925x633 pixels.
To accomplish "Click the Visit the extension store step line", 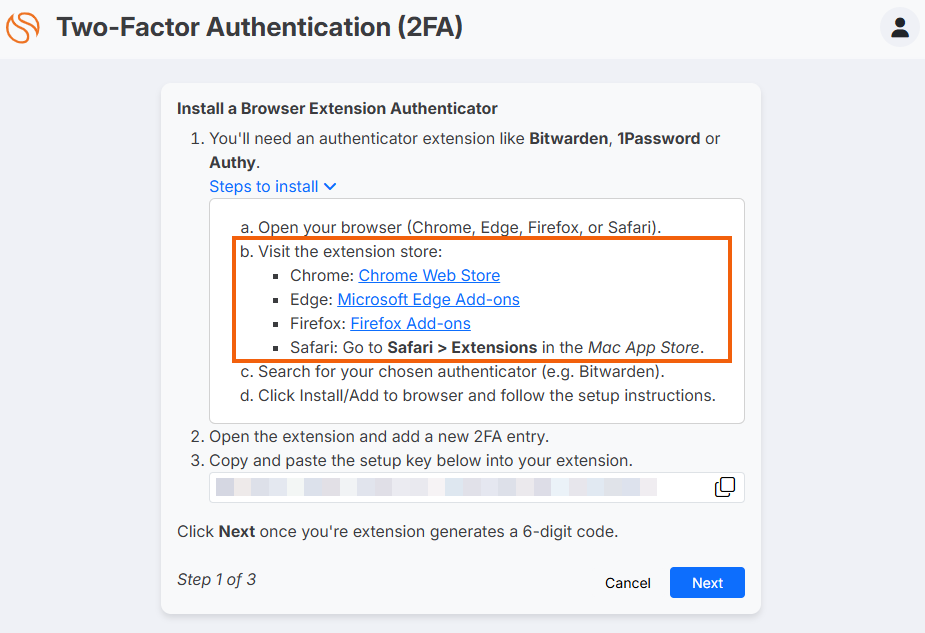I will coord(341,251).
